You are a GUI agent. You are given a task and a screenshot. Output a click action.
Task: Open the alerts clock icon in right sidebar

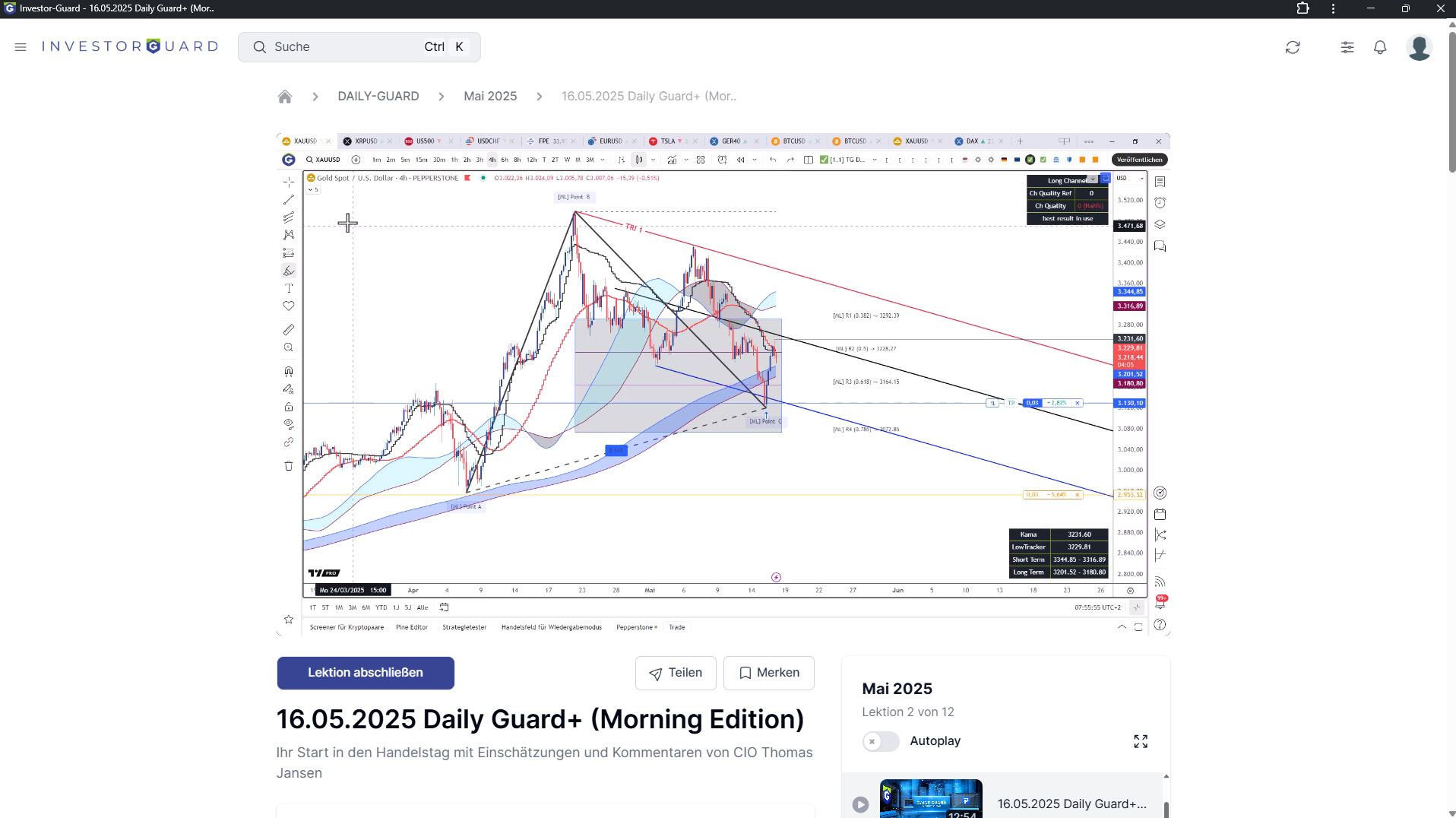click(1160, 203)
